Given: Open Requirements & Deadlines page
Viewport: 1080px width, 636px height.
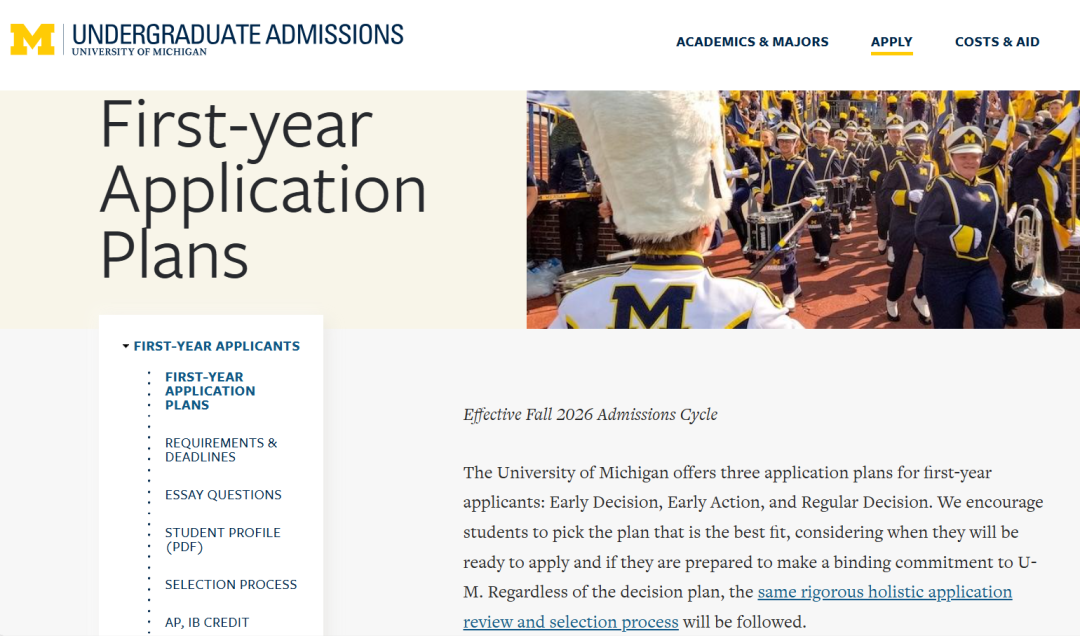Looking at the screenshot, I should pos(221,449).
